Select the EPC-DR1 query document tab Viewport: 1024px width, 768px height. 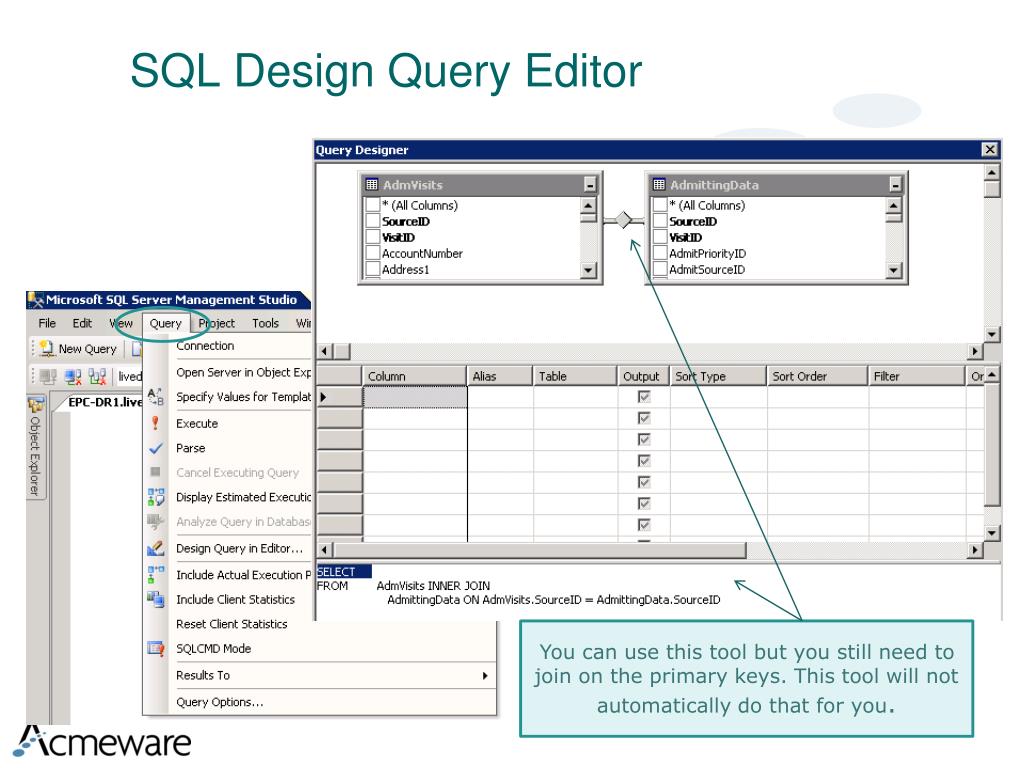[104, 402]
